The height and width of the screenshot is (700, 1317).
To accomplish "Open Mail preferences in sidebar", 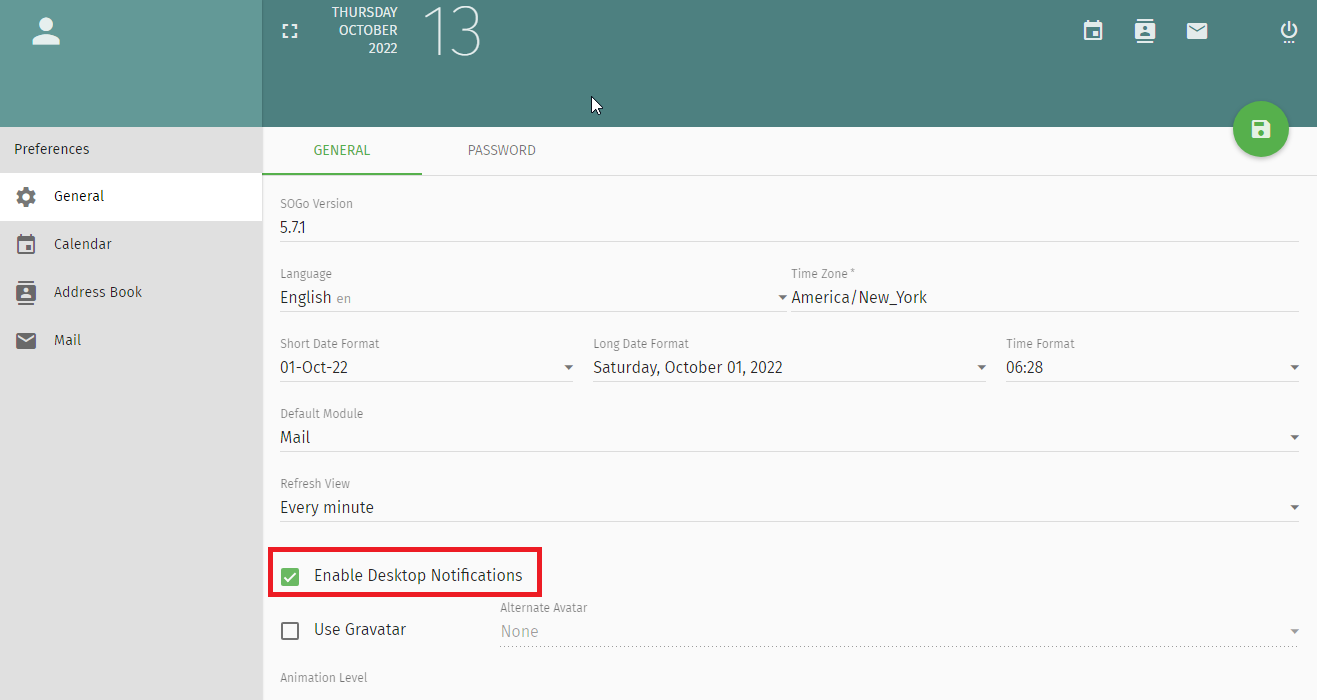I will coord(131,341).
